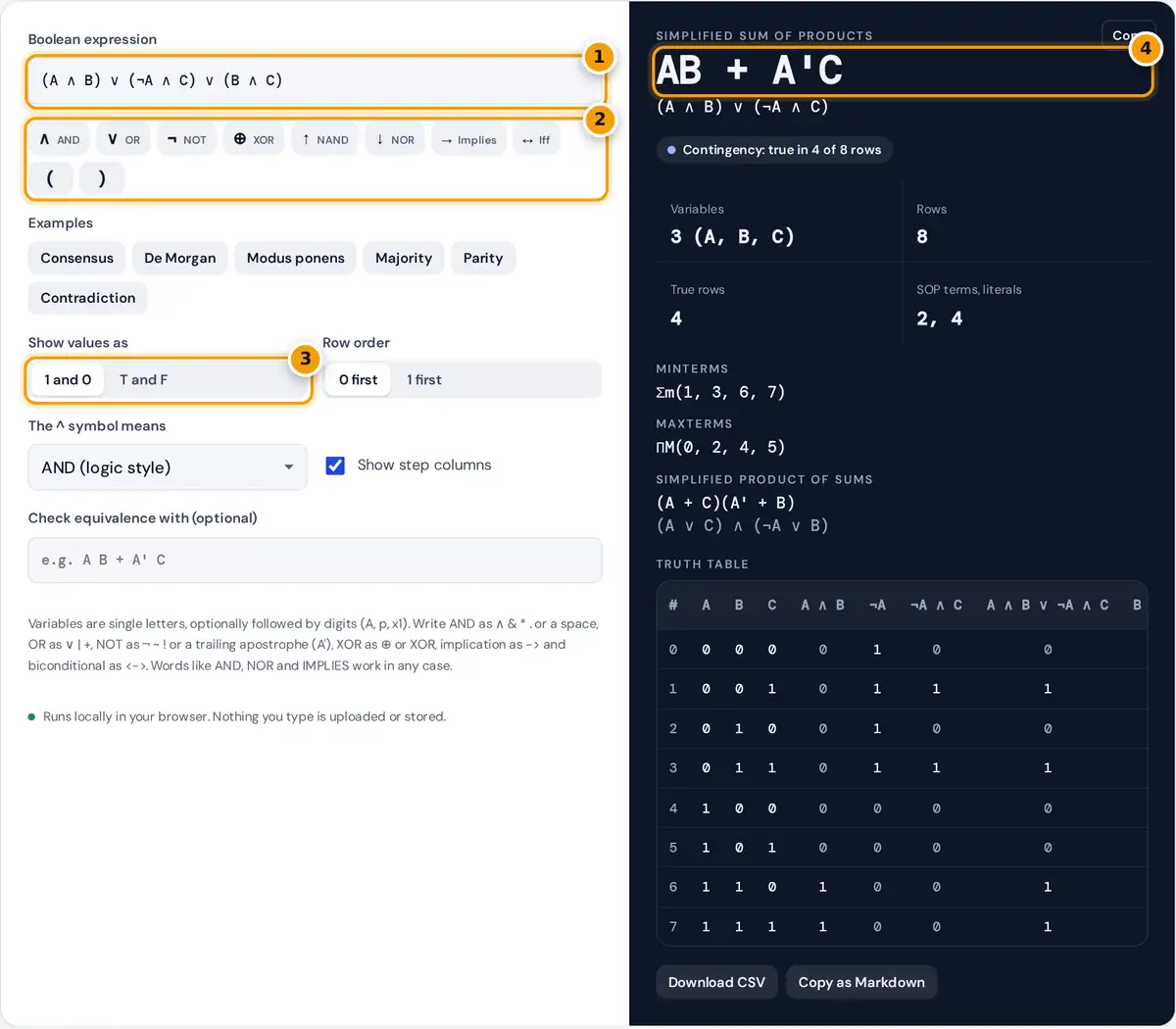Screen dimensions: 1176x1029
Task: Click the Rows value 8
Action: [x=922, y=237]
